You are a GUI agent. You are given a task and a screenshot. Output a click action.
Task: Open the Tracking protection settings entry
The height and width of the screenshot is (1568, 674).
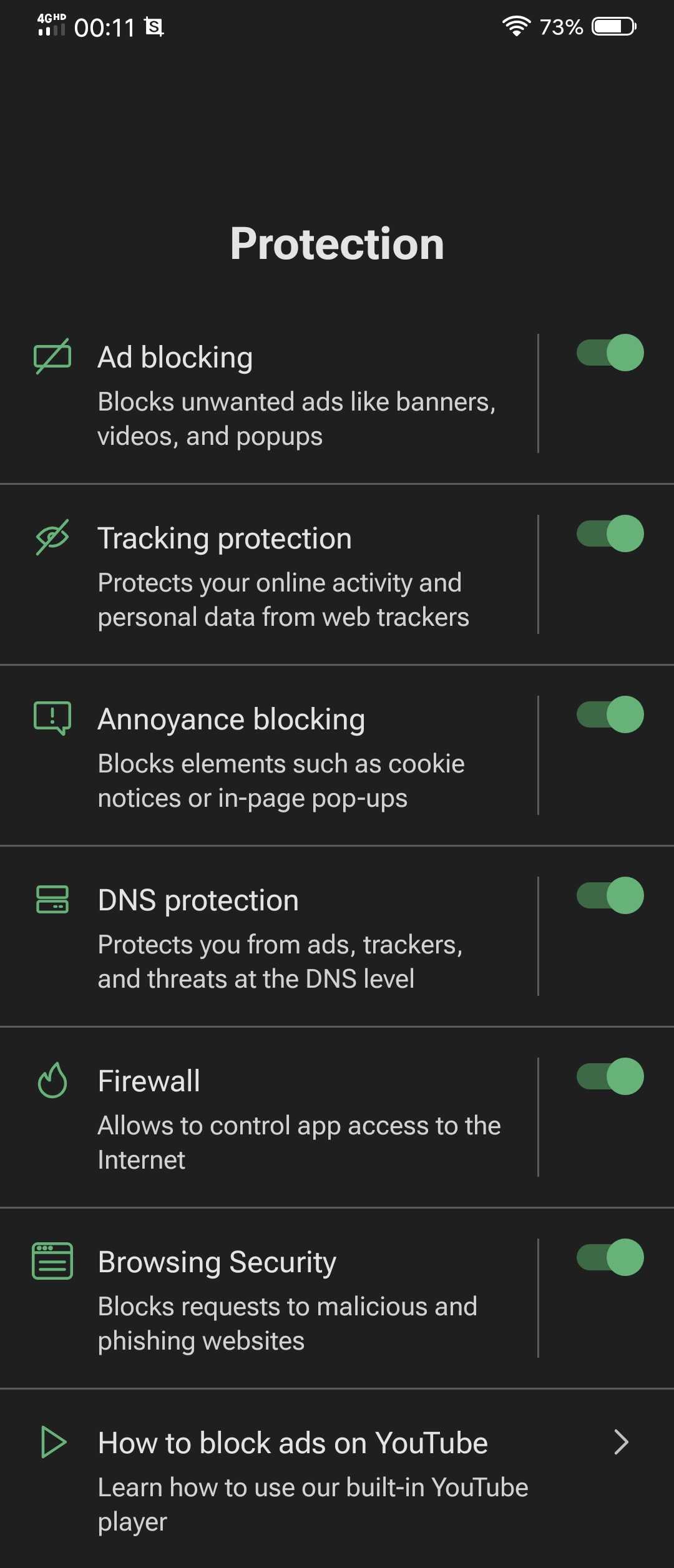(268, 575)
